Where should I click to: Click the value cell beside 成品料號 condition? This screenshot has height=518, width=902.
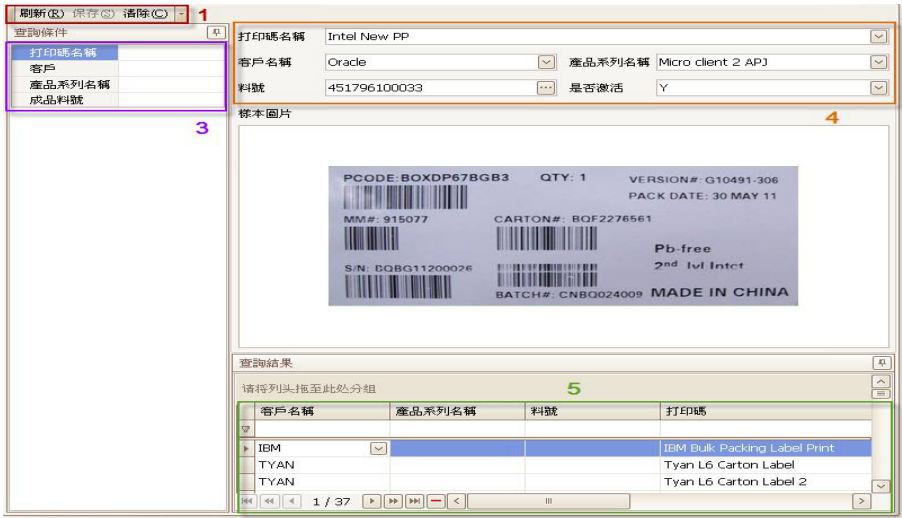171,100
